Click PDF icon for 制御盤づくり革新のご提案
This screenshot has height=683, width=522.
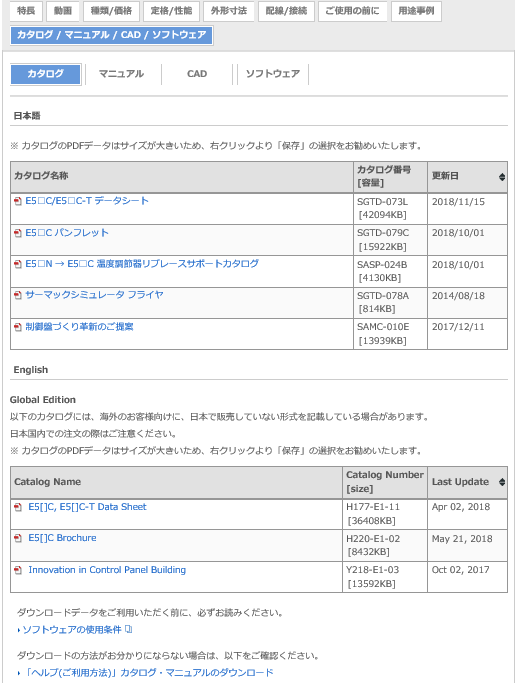tap(18, 327)
